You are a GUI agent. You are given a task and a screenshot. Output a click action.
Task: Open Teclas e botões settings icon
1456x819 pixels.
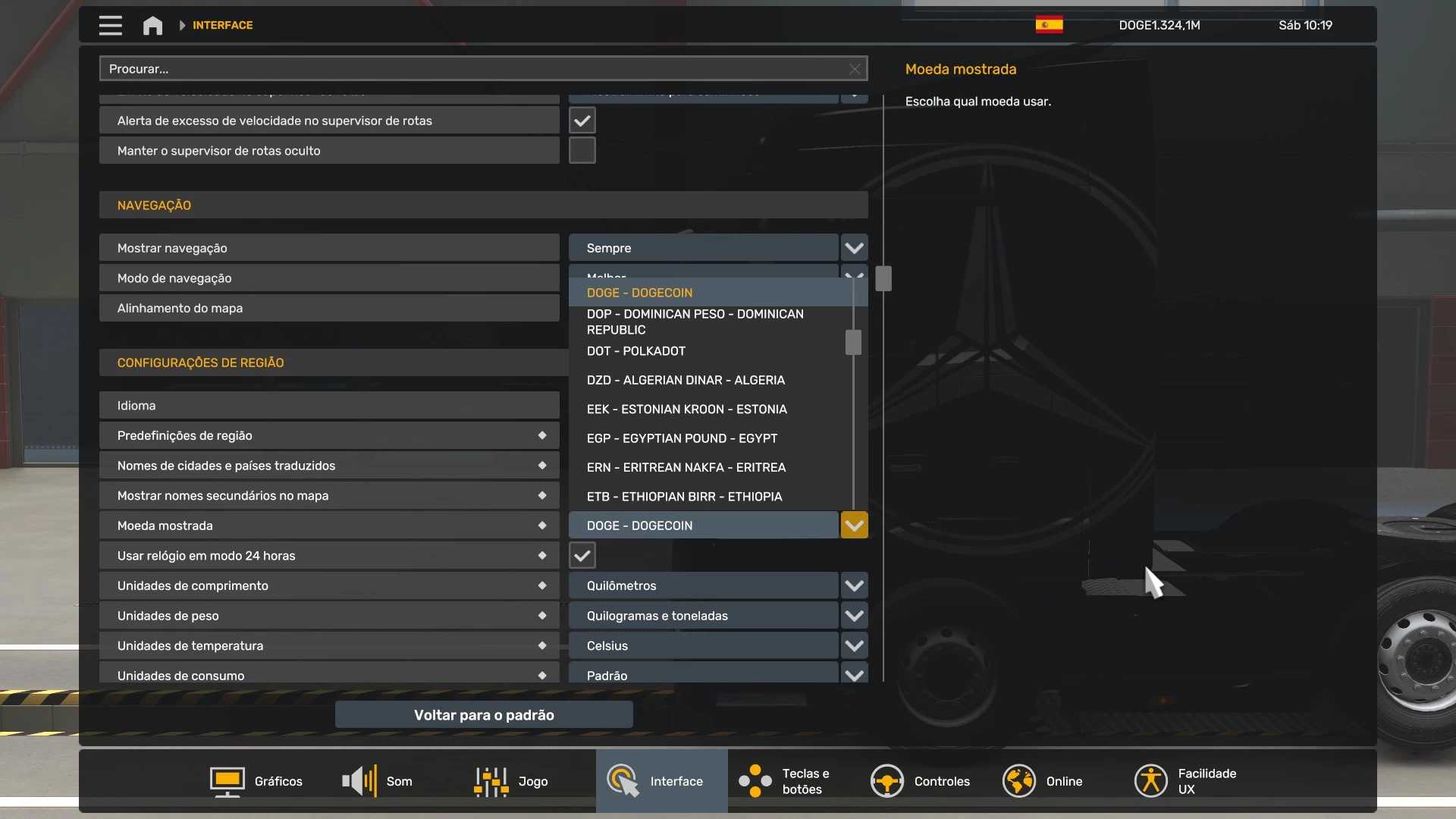click(755, 781)
